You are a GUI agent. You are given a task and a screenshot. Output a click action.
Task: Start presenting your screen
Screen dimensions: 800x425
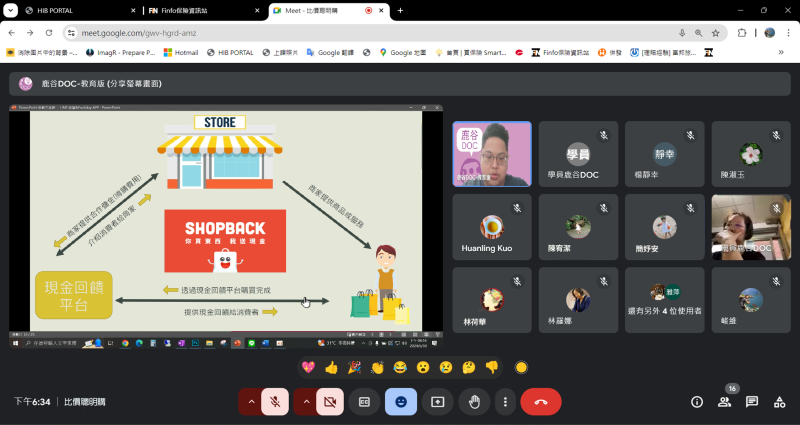point(438,402)
